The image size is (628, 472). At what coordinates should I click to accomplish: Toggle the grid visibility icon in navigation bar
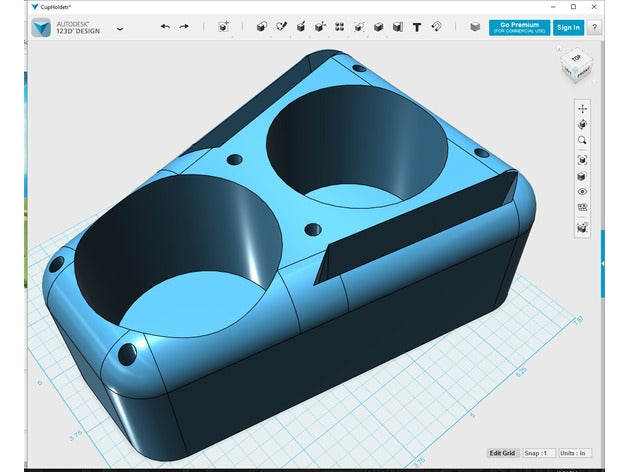click(x=582, y=207)
